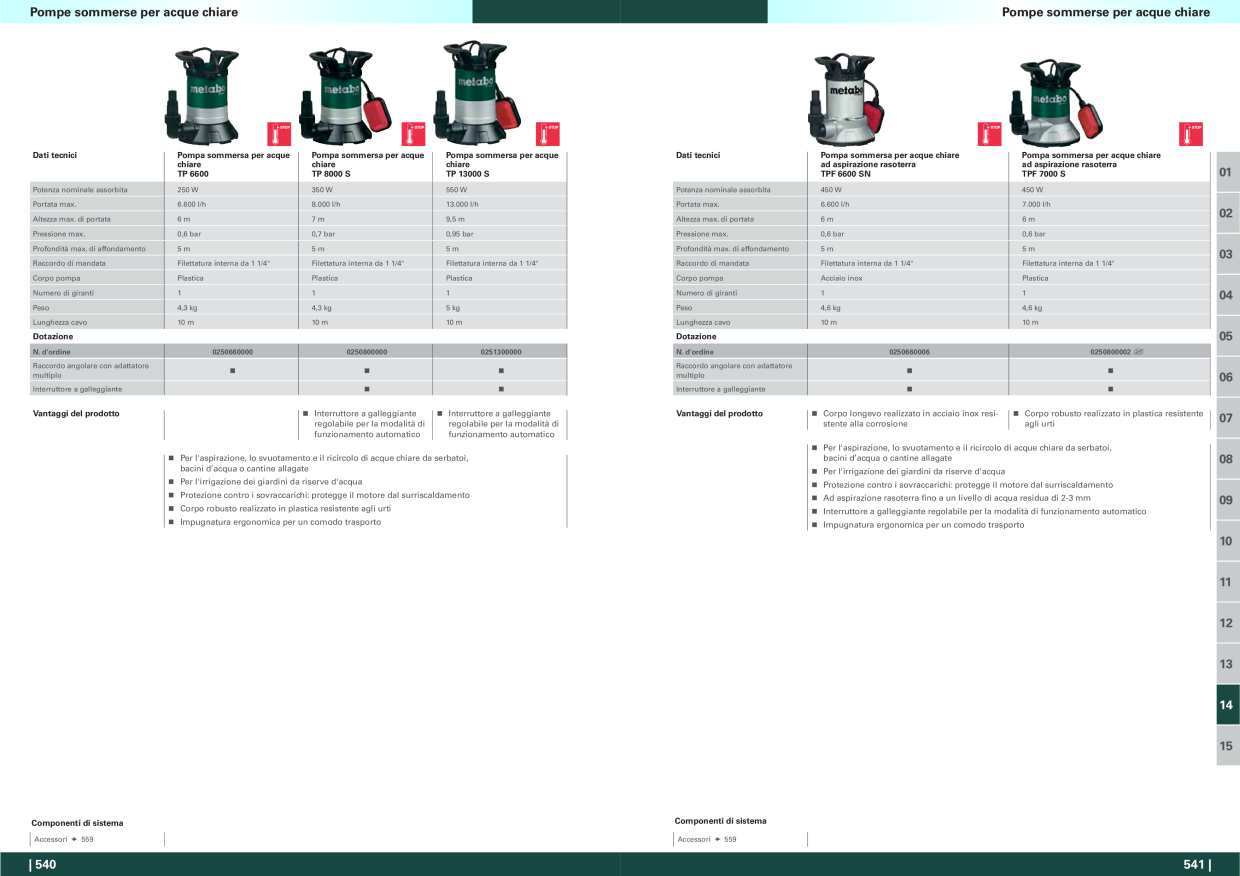Click order number 0250660006
This screenshot has width=1240, height=876.
909,352
